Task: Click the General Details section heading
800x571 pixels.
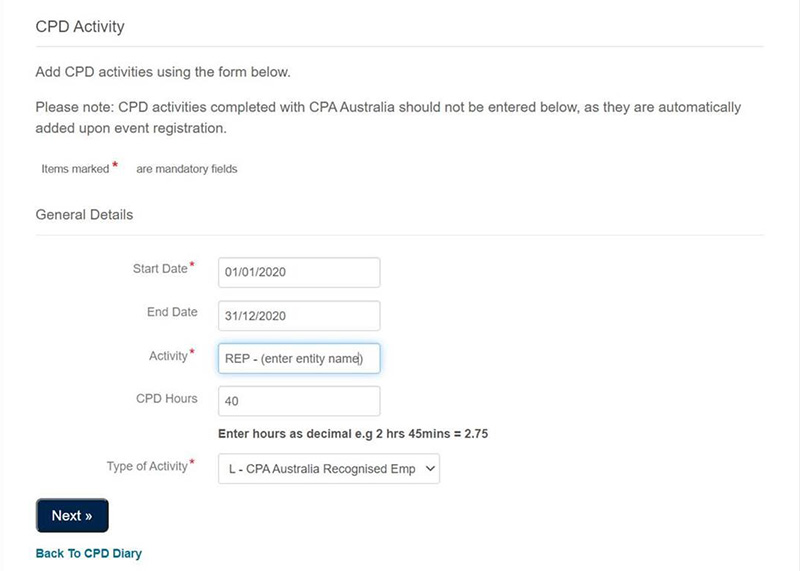Action: pyautogui.click(x=84, y=215)
